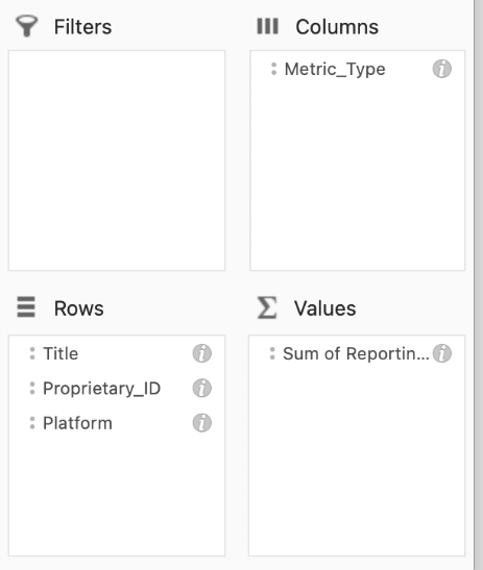This screenshot has width=483, height=570.
Task: Click the info icon beside Metric_Type
Action: [x=442, y=69]
